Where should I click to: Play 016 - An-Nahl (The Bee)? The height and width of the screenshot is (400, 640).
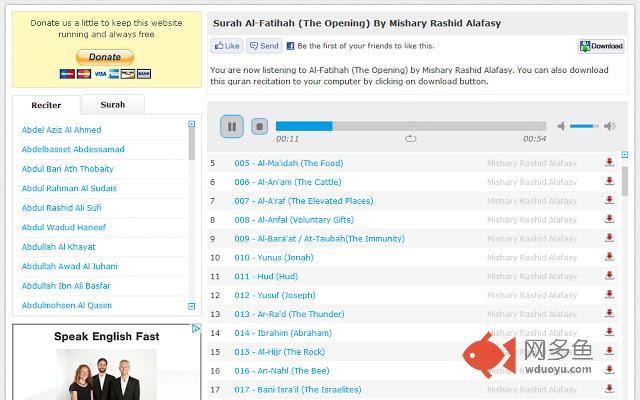282,371
